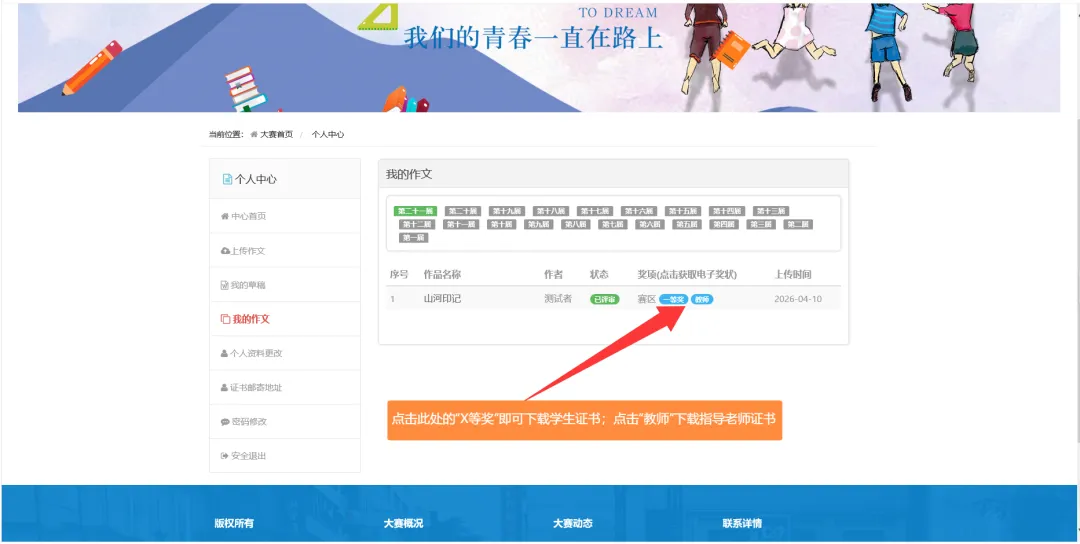The width and height of the screenshot is (1080, 544).
Task: Click the 教师 badge for teacher certificate
Action: pyautogui.click(x=702, y=300)
